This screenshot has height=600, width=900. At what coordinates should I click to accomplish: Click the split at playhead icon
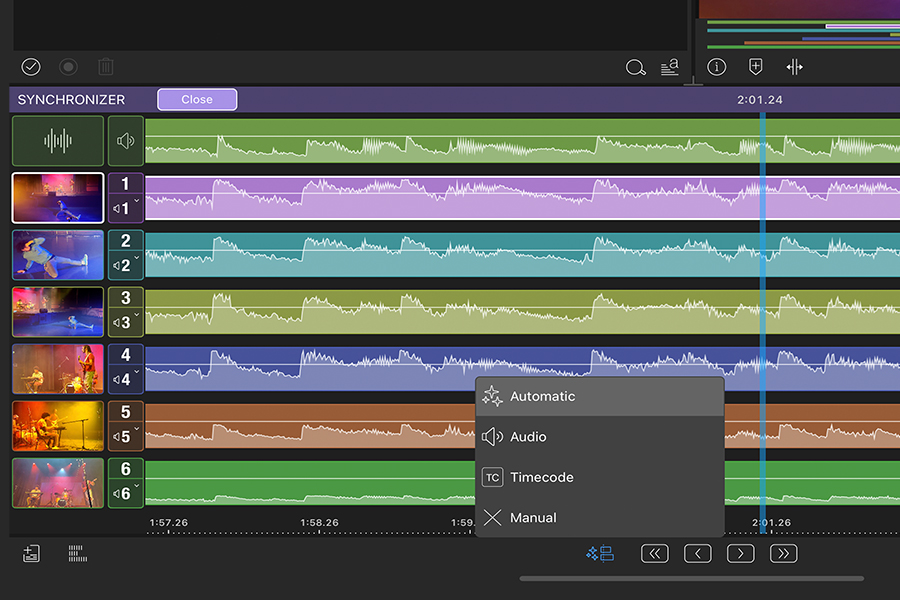[794, 67]
